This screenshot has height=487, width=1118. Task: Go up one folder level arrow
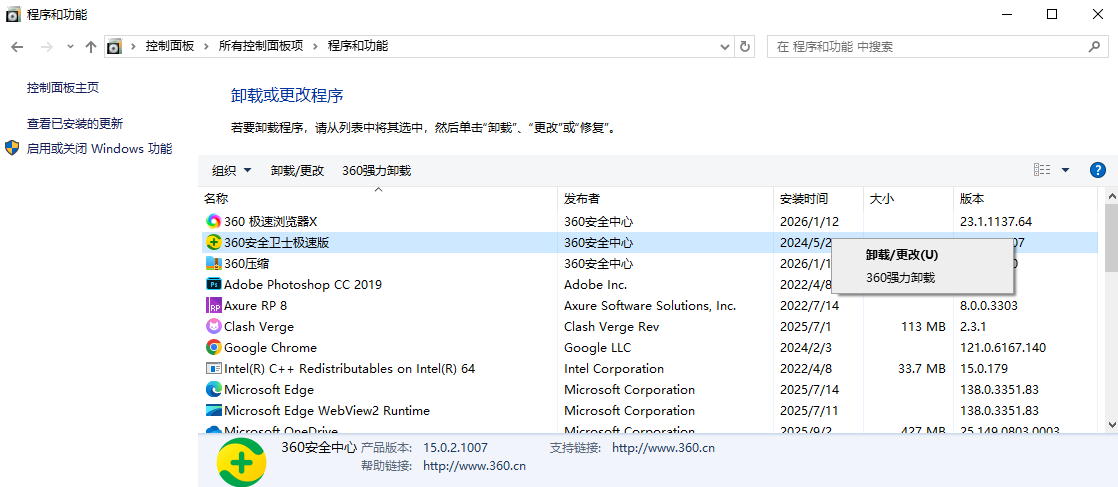coord(91,46)
